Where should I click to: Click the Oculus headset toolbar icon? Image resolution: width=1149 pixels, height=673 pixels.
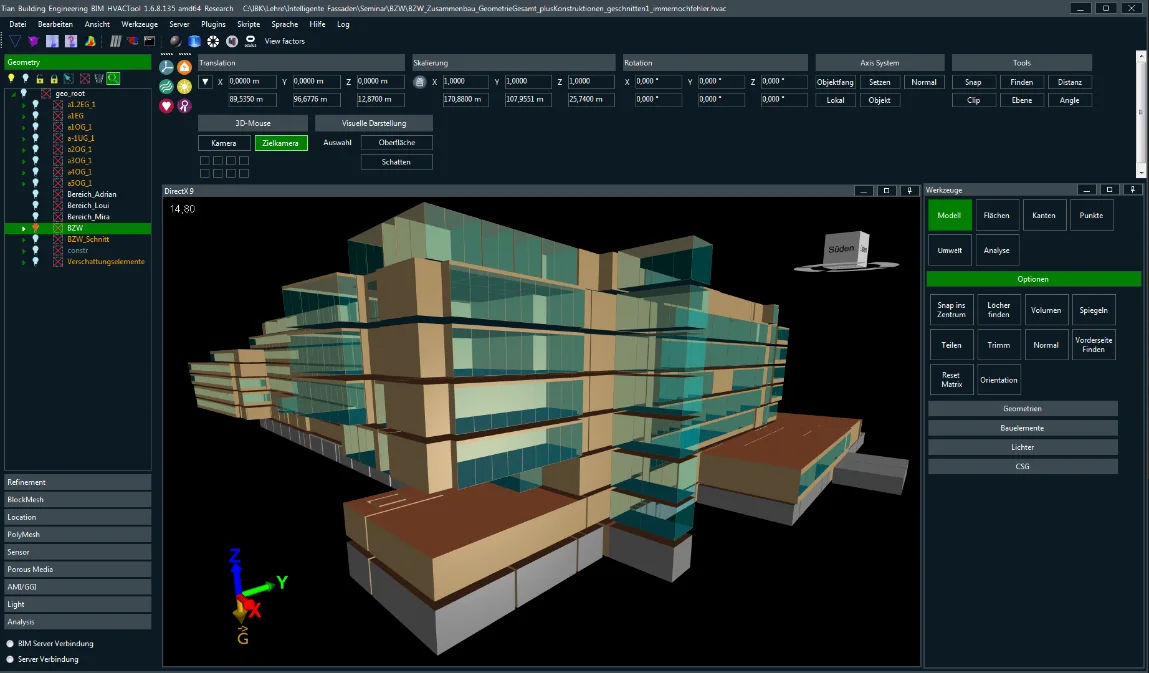coord(251,41)
